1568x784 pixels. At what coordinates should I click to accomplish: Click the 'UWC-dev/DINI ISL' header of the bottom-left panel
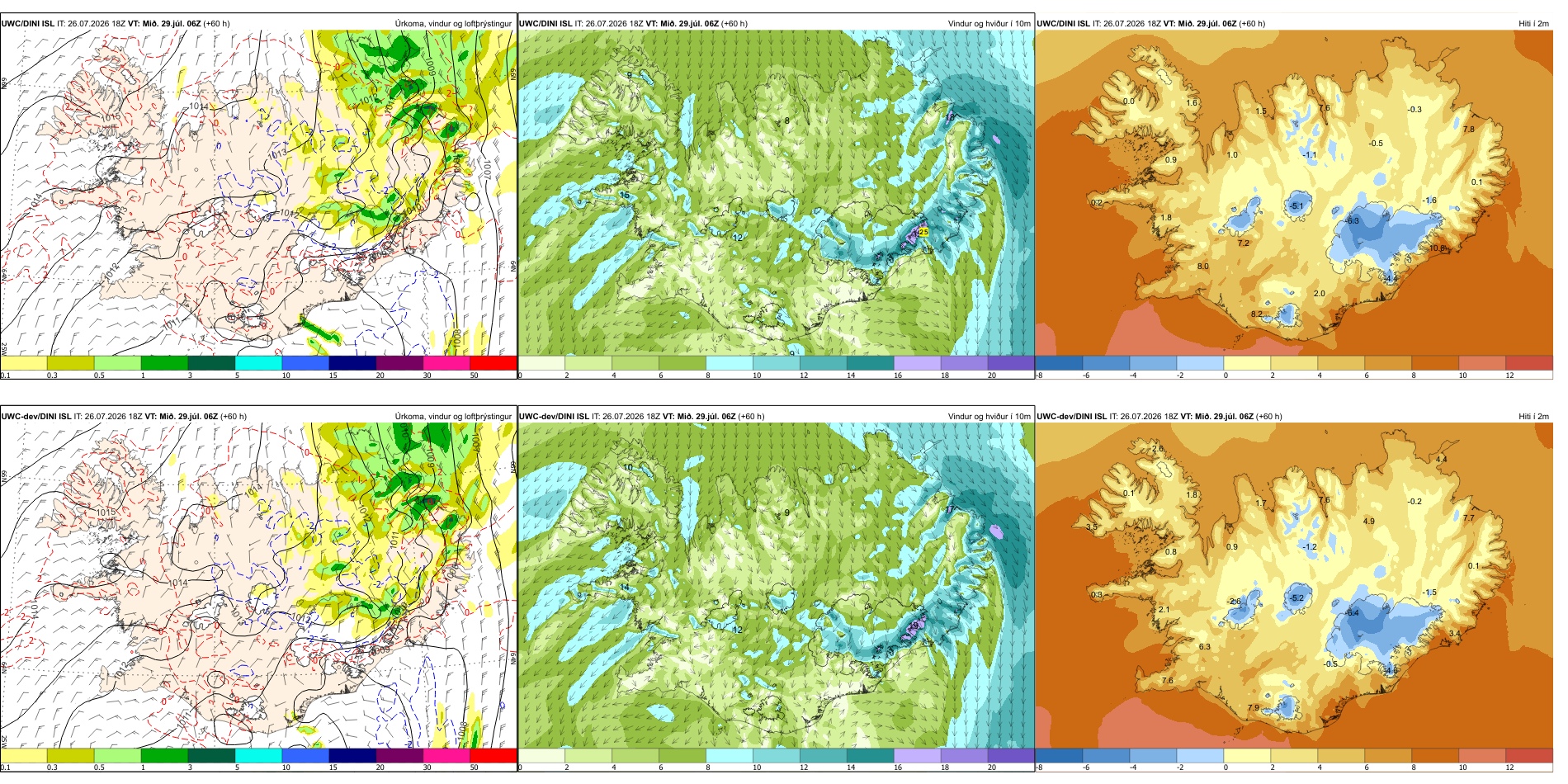click(35, 417)
